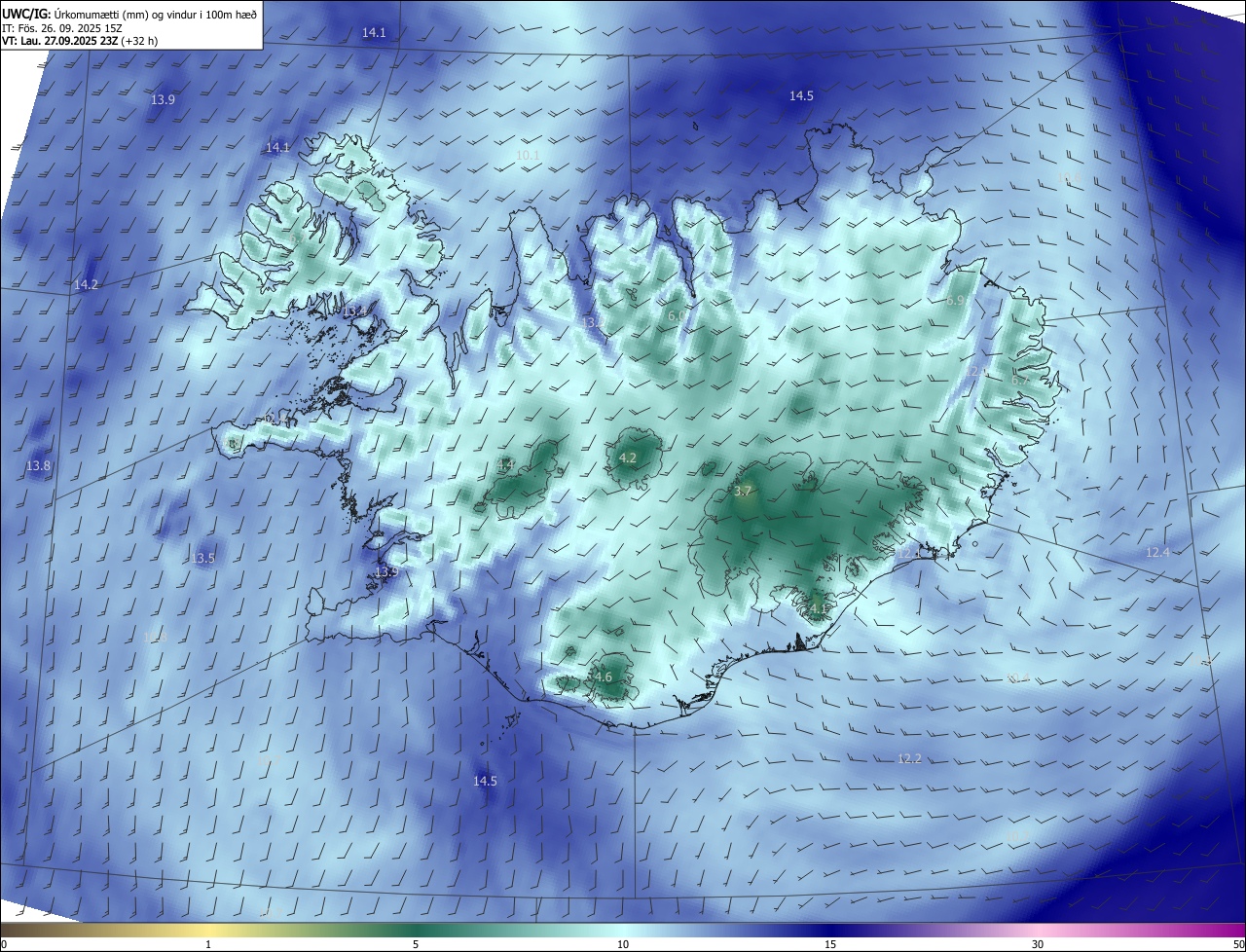Click the 14.2 value over the western sea
Image resolution: width=1246 pixels, height=952 pixels.
tap(86, 285)
